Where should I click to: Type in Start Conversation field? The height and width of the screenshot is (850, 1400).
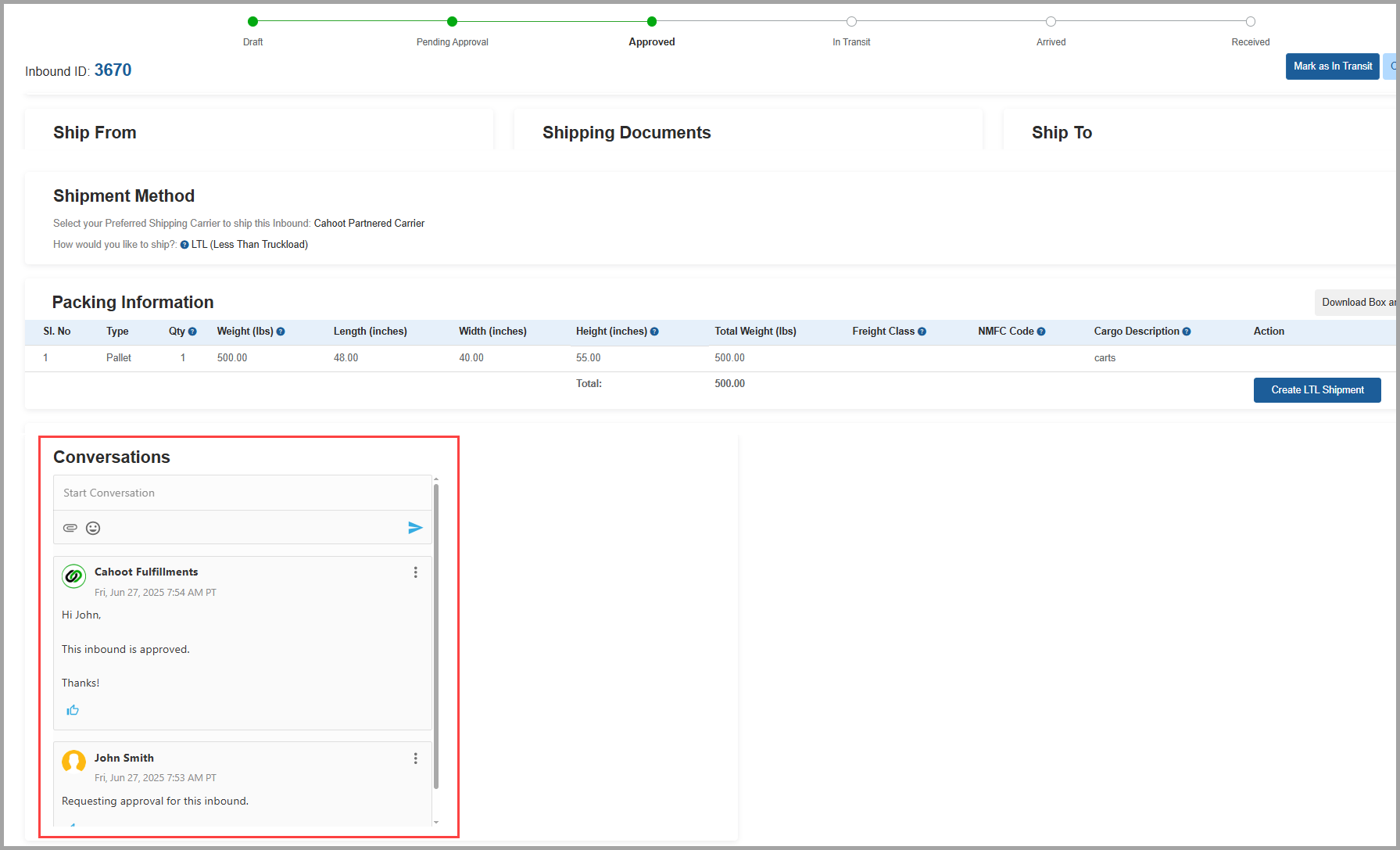242,493
